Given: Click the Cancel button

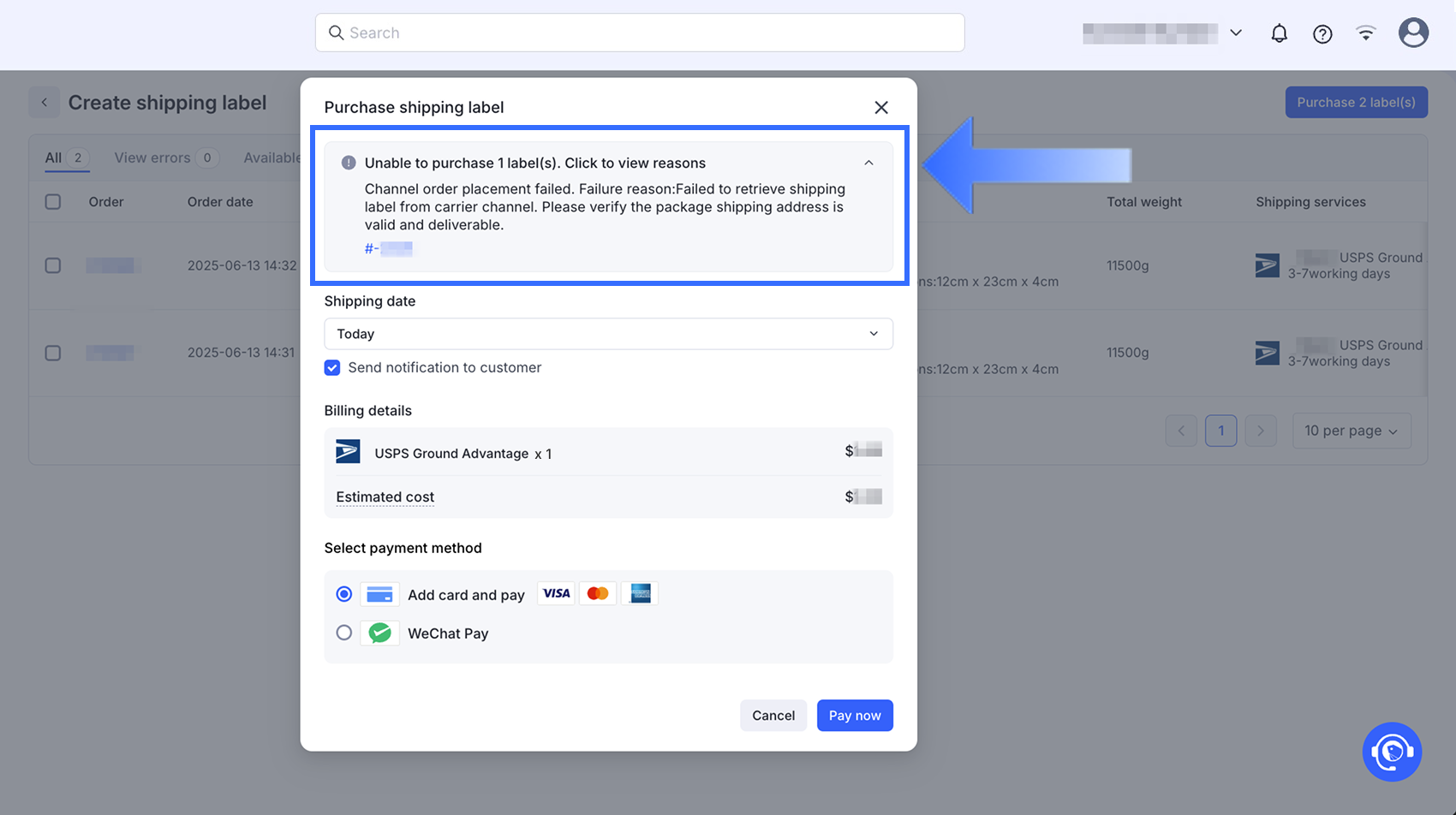Looking at the screenshot, I should tap(773, 716).
